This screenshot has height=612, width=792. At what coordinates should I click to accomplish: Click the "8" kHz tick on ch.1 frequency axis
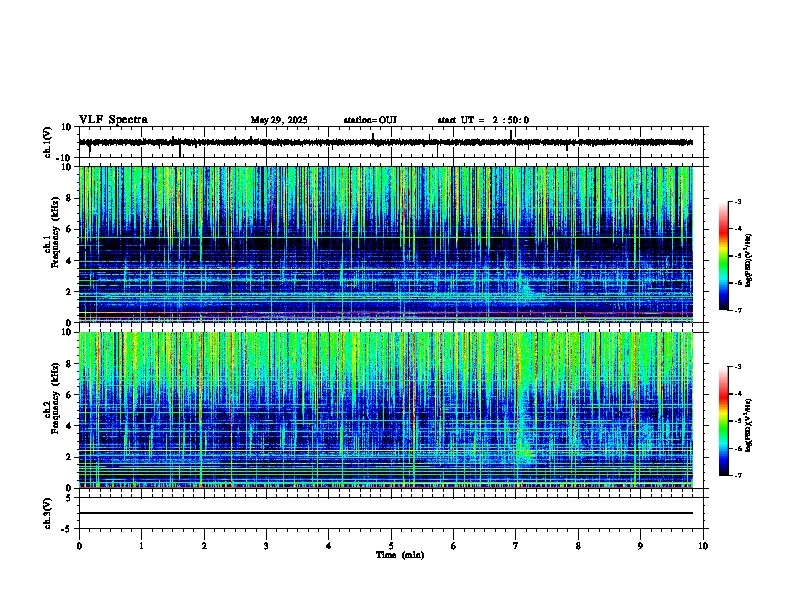point(70,198)
